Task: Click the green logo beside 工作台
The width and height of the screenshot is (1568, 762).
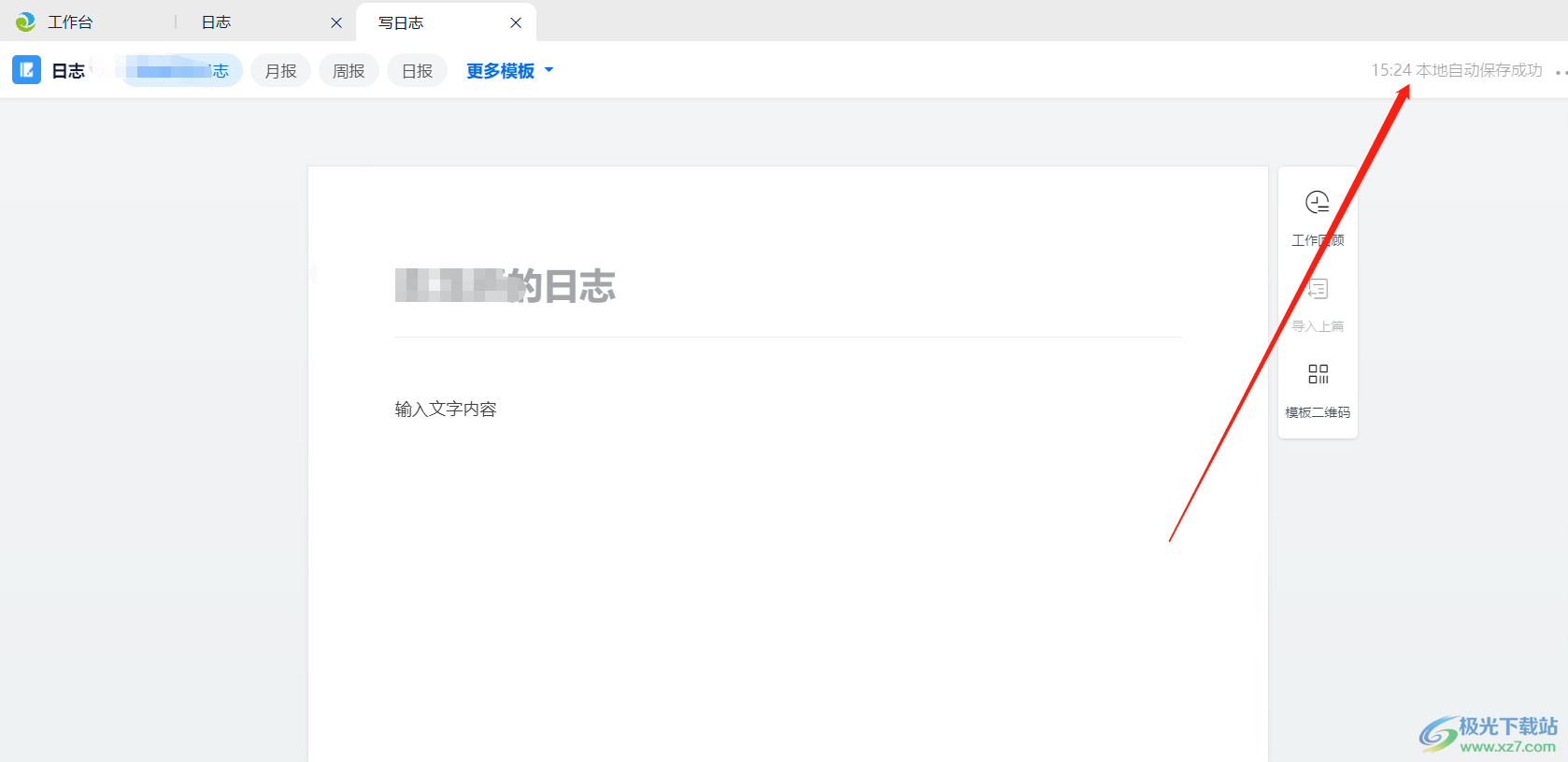Action: pyautogui.click(x=25, y=22)
